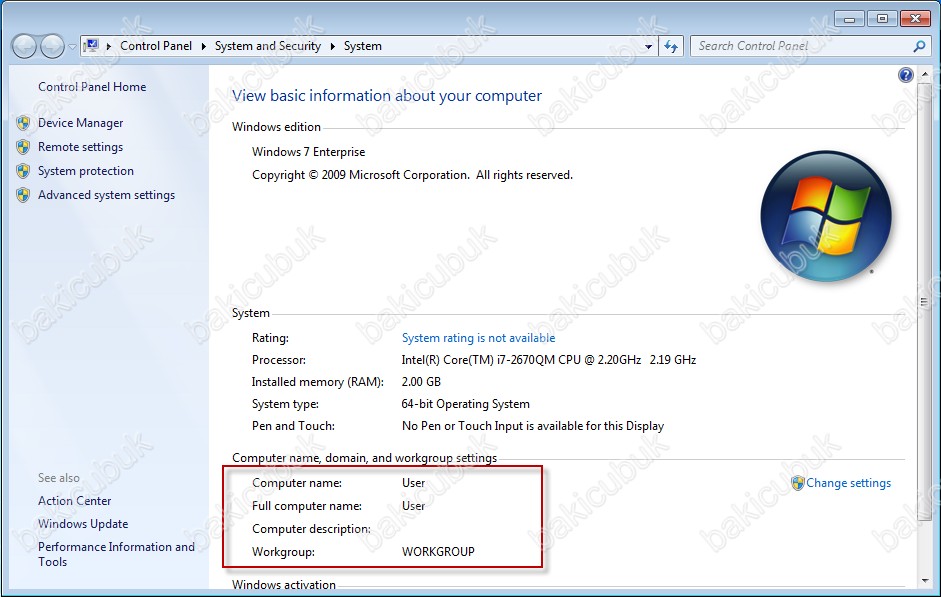This screenshot has height=597, width=941.
Task: Click the scrollbar down arrow
Action: tap(925, 581)
